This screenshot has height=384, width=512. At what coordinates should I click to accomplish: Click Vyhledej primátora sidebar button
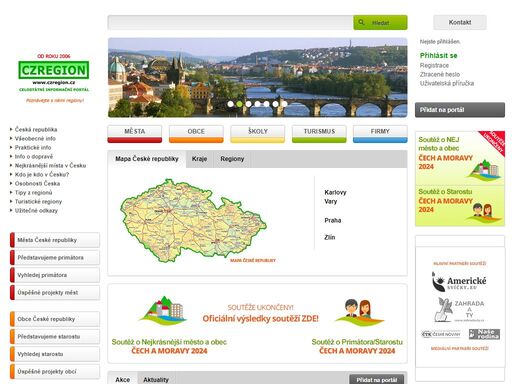pos(55,275)
